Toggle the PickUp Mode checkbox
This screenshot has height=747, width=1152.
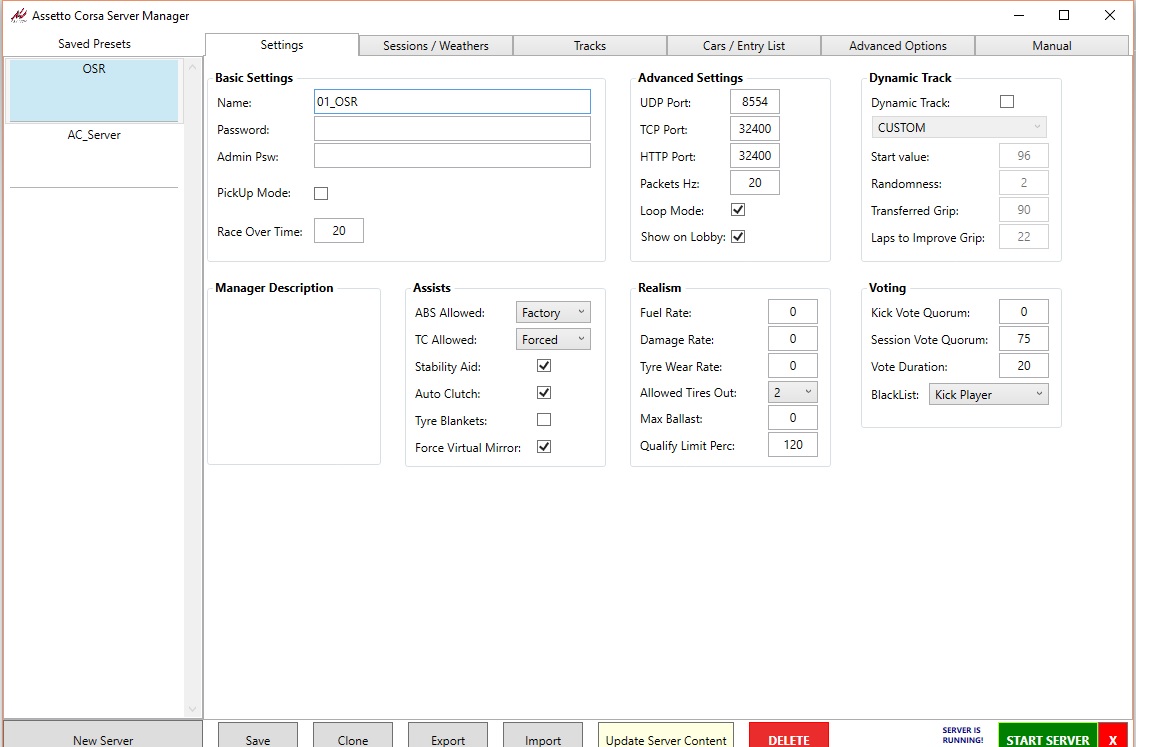[321, 193]
